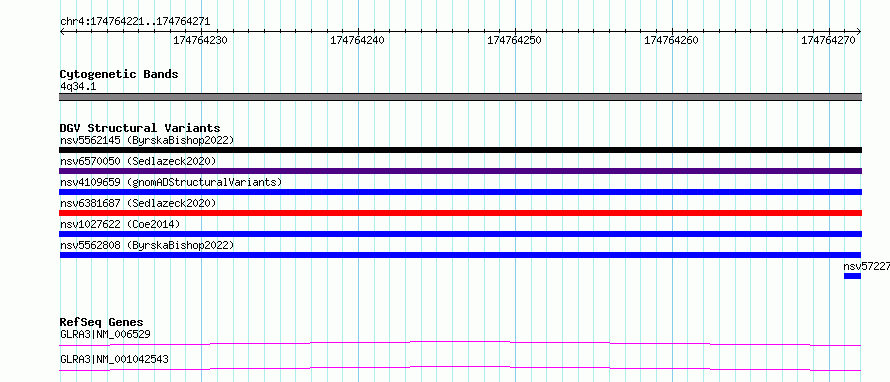This screenshot has width=890, height=382.
Task: Click ruler position 174764230
Action: coord(200,40)
